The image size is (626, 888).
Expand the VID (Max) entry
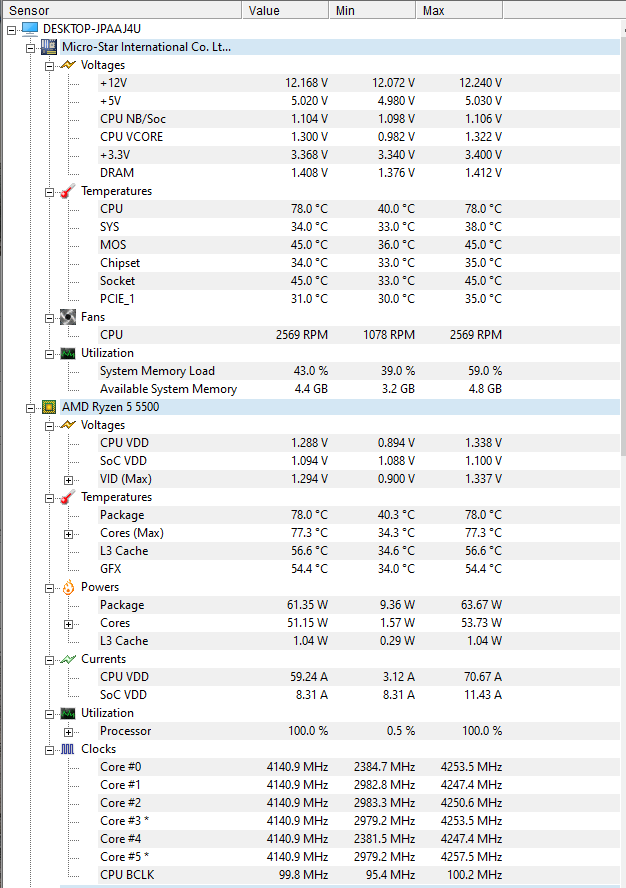click(69, 479)
